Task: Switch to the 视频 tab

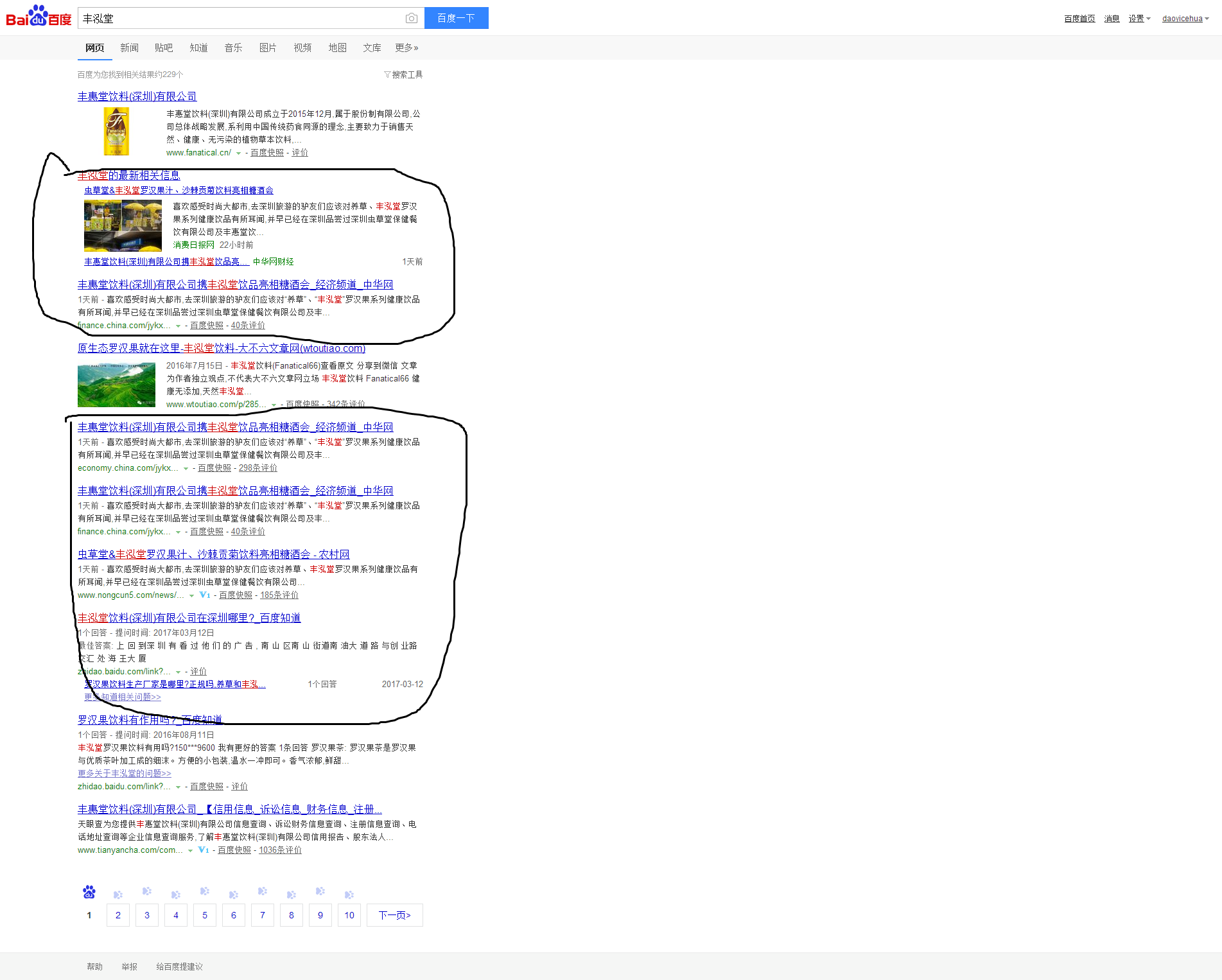Action: click(302, 48)
